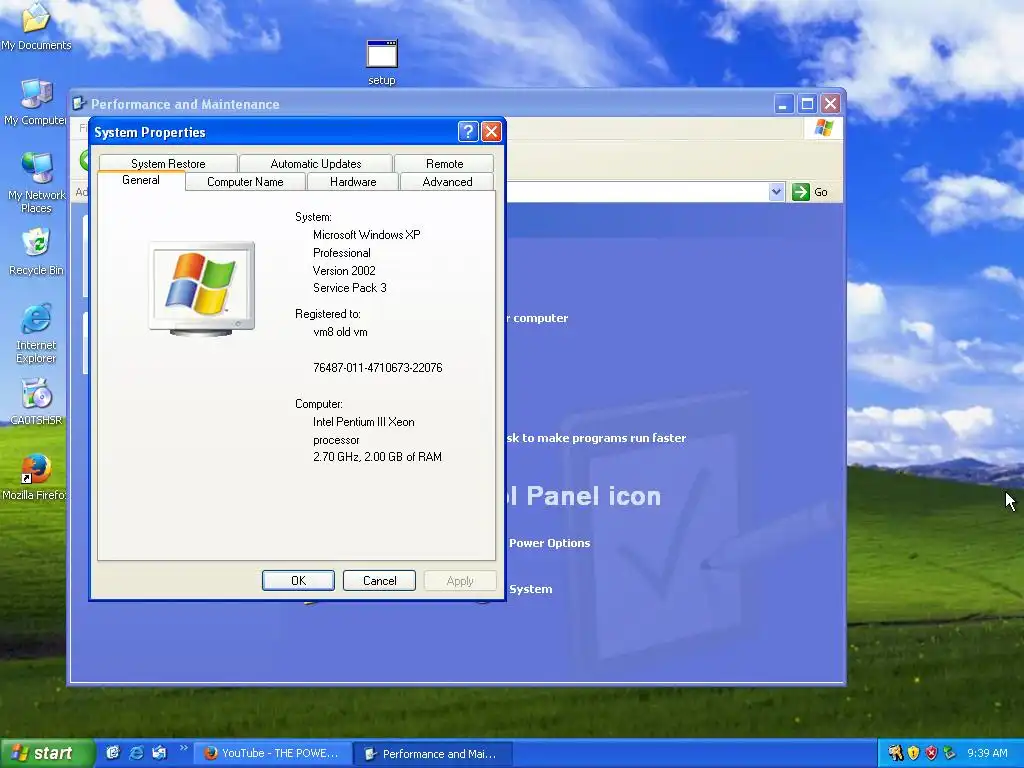Select the CAOTSHSR disc icon
The height and width of the screenshot is (768, 1024).
[36, 402]
